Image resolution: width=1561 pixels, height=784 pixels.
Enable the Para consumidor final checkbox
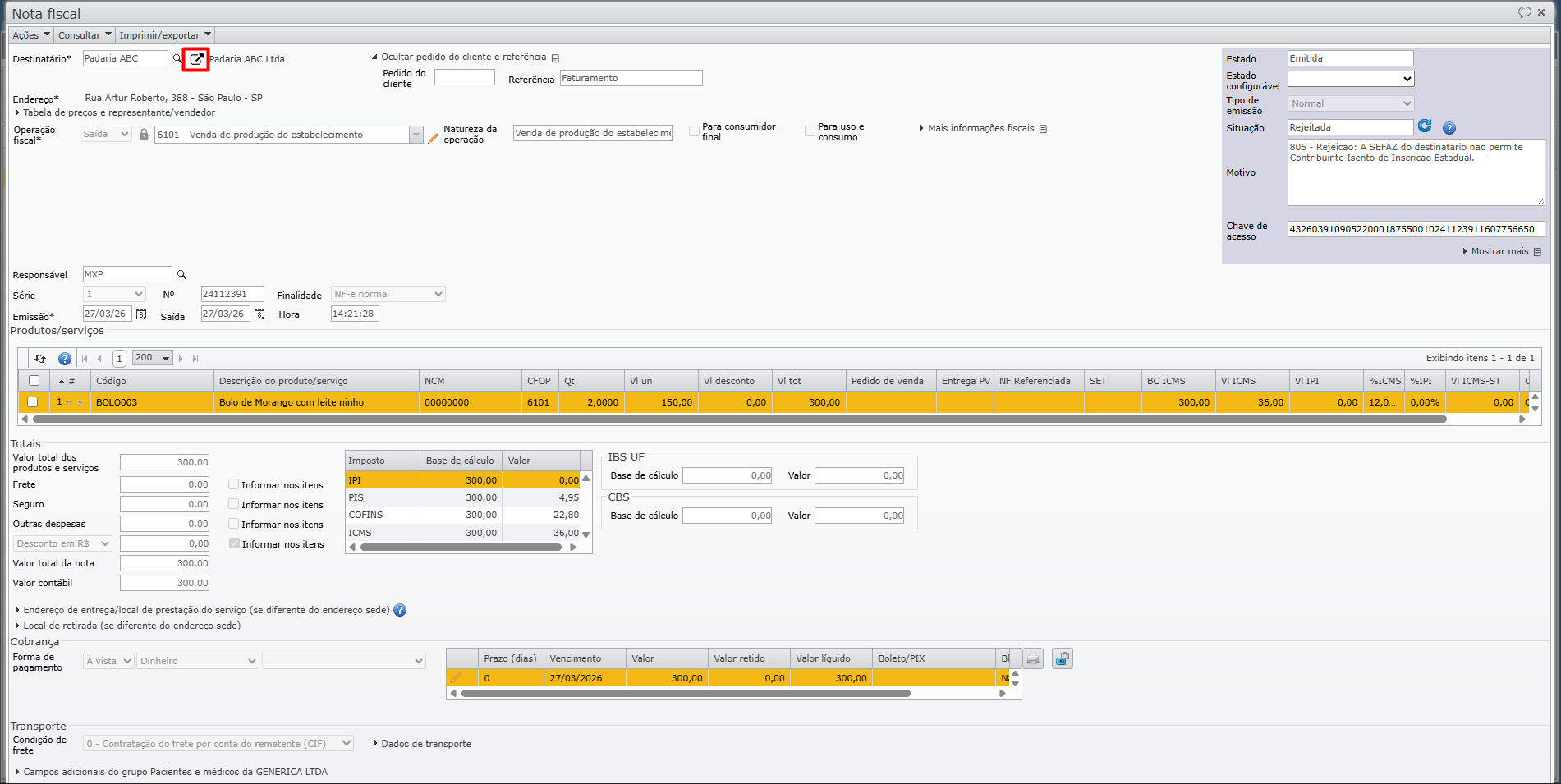695,131
